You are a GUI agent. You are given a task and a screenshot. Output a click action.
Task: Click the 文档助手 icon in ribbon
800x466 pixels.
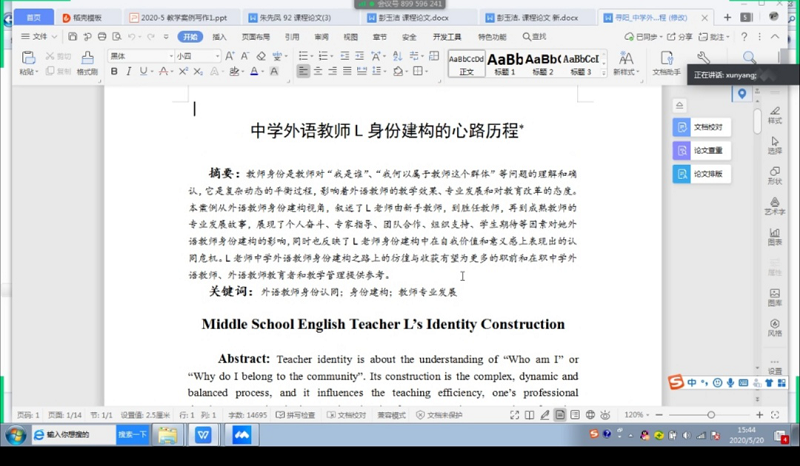pos(666,62)
